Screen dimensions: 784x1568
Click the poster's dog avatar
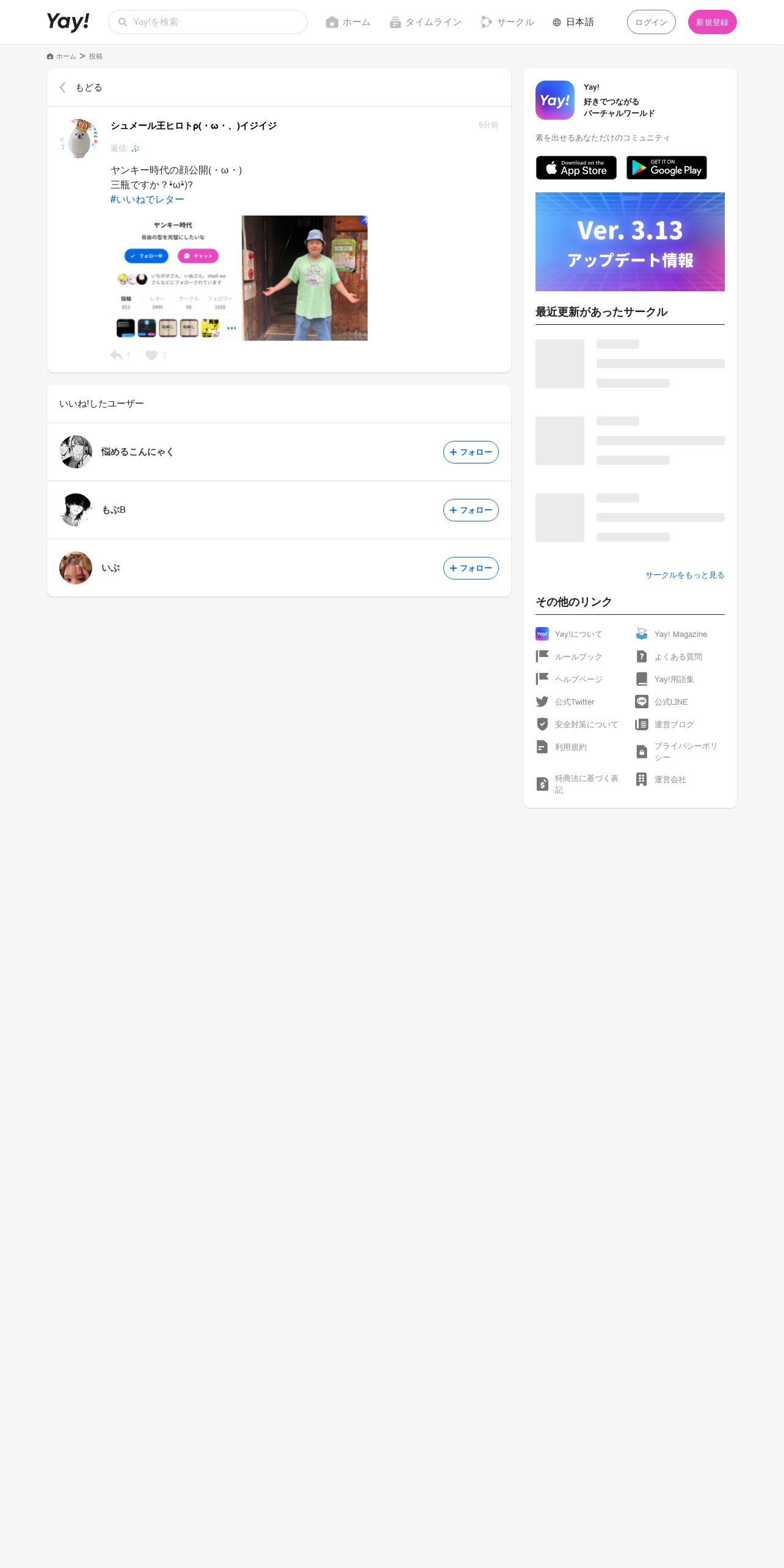79,139
